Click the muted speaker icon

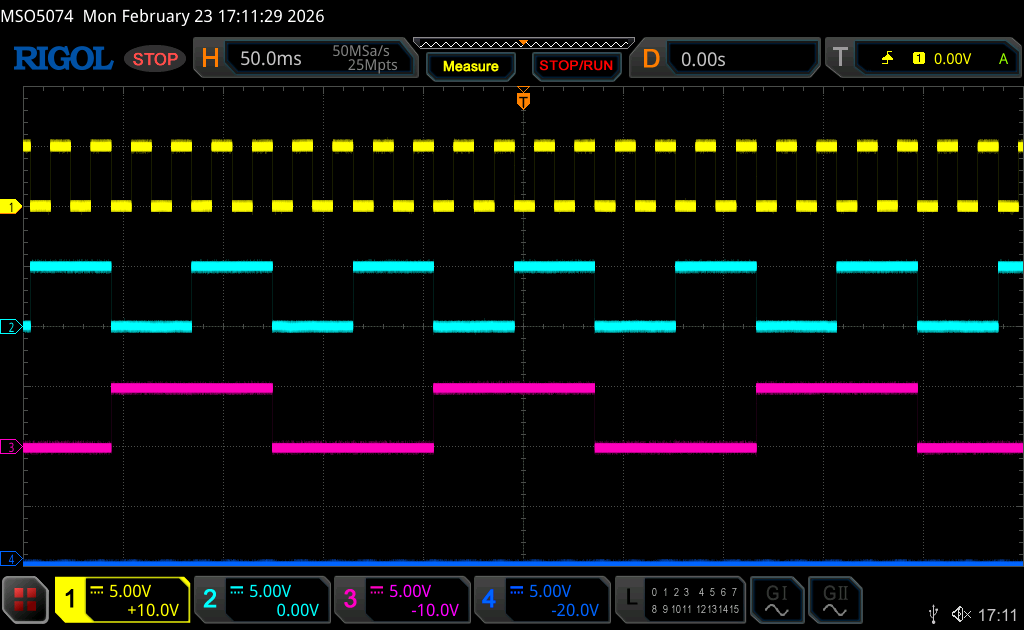pos(961,613)
